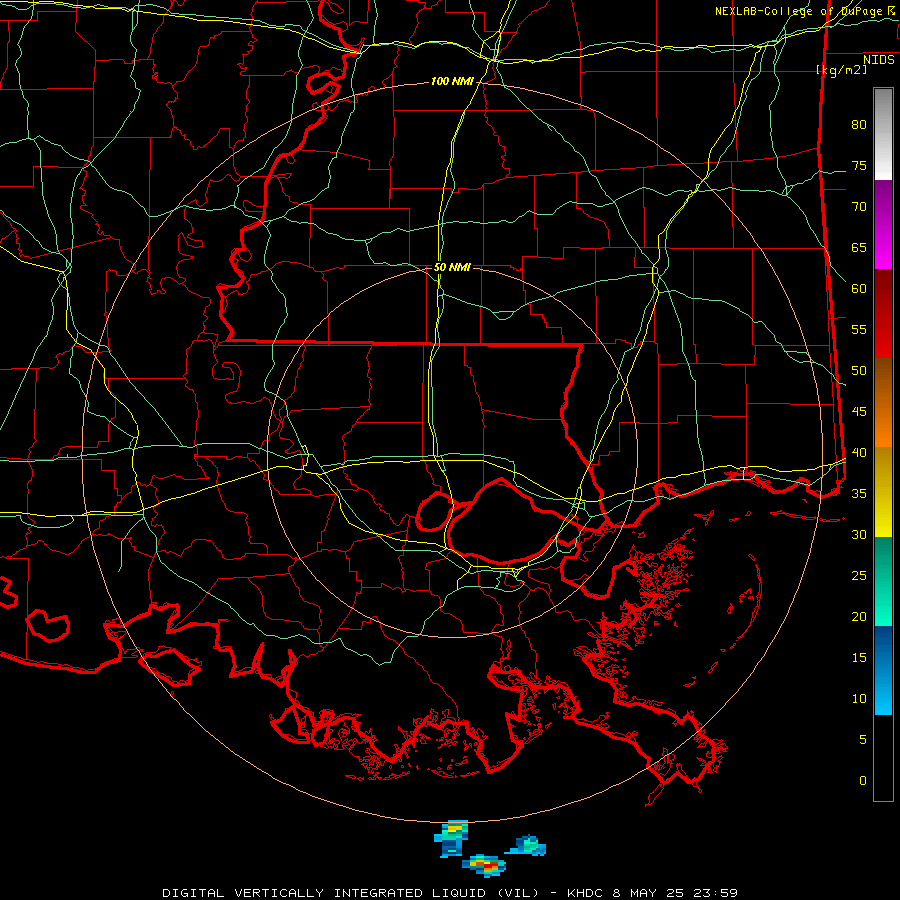Image resolution: width=900 pixels, height=900 pixels.
Task: Click the legend value 10
Action: 859,699
